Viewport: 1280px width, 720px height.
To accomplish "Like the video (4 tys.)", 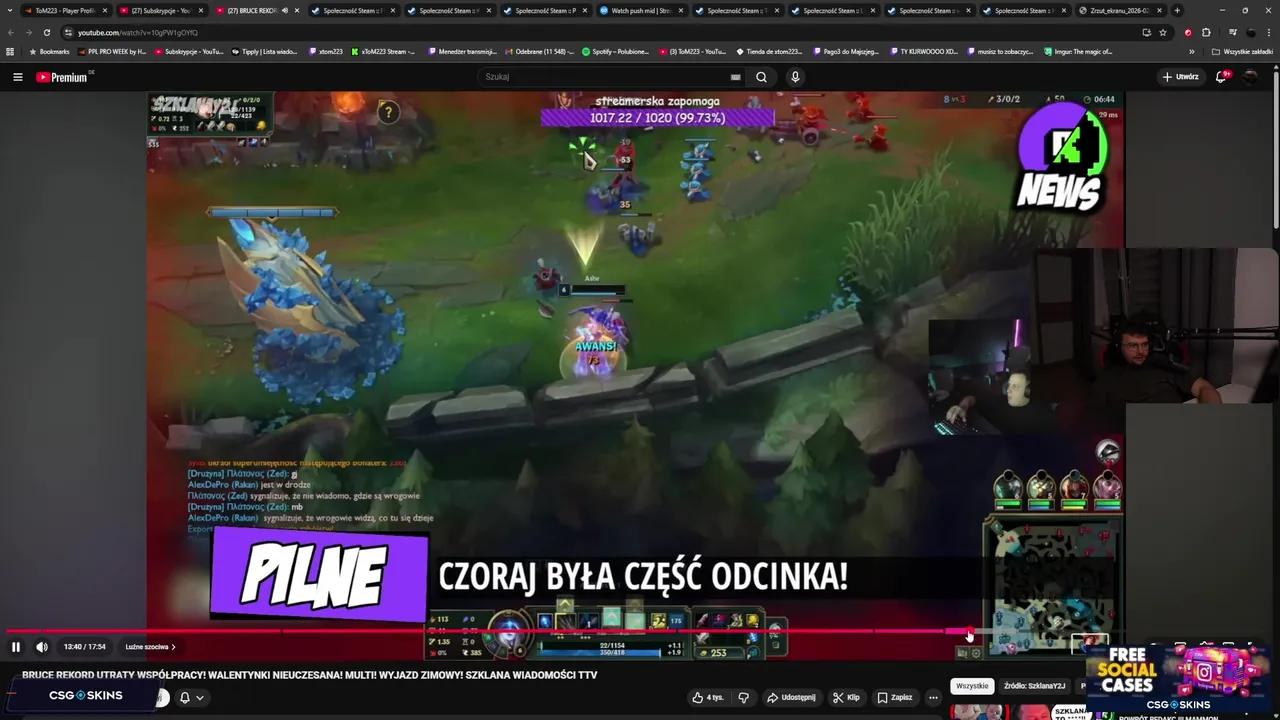I will point(709,697).
